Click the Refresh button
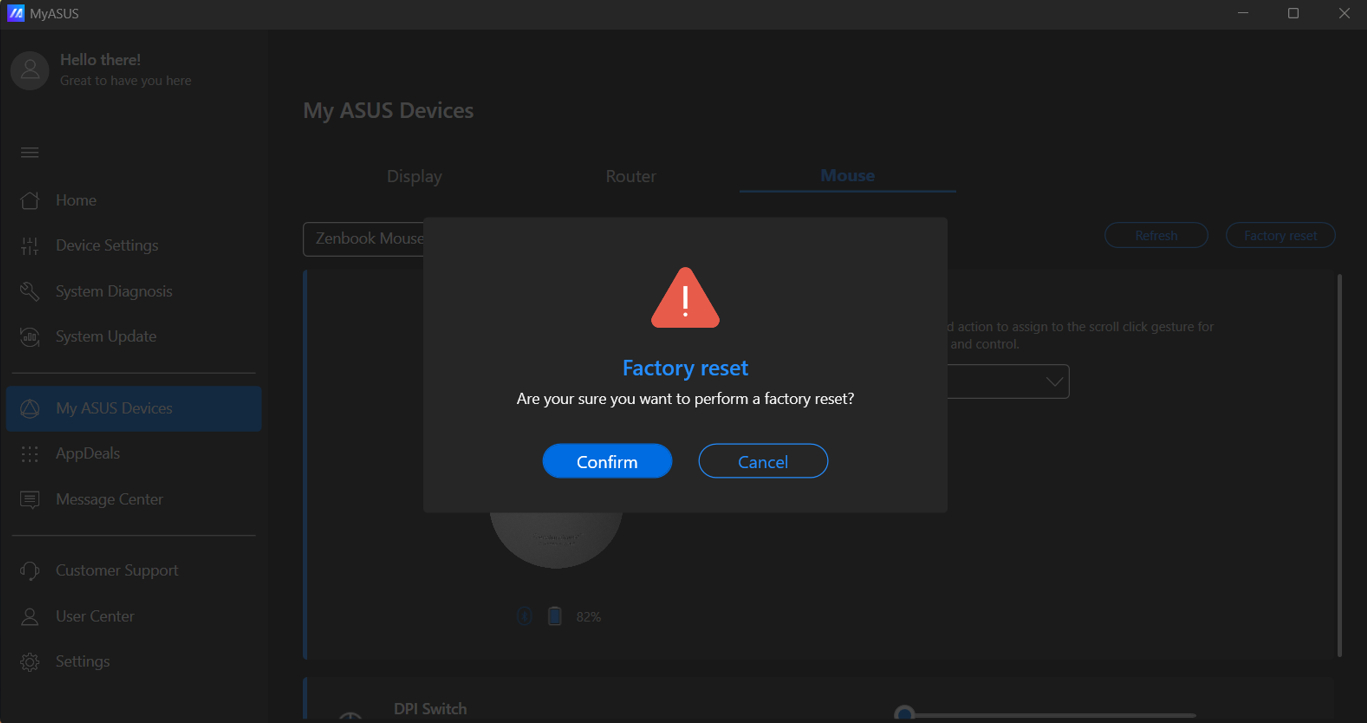 point(1156,235)
